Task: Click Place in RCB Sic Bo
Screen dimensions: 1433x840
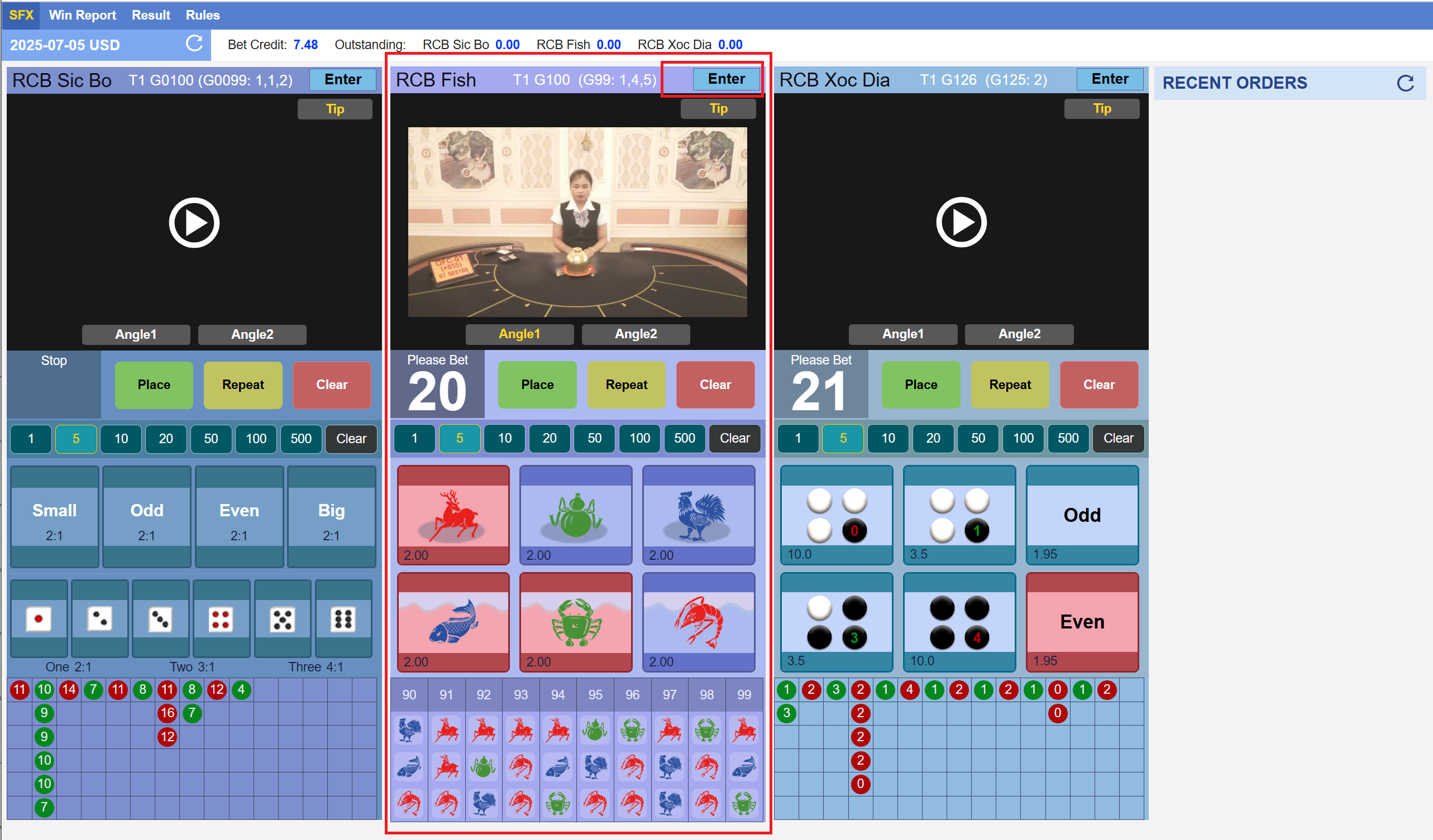Action: point(154,385)
